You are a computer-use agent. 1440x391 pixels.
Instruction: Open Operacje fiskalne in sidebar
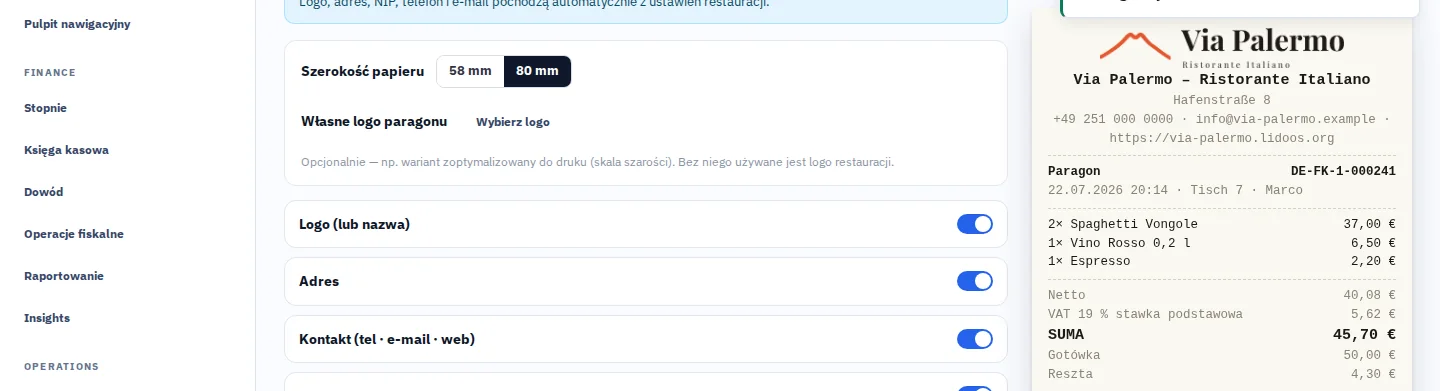pyautogui.click(x=74, y=234)
